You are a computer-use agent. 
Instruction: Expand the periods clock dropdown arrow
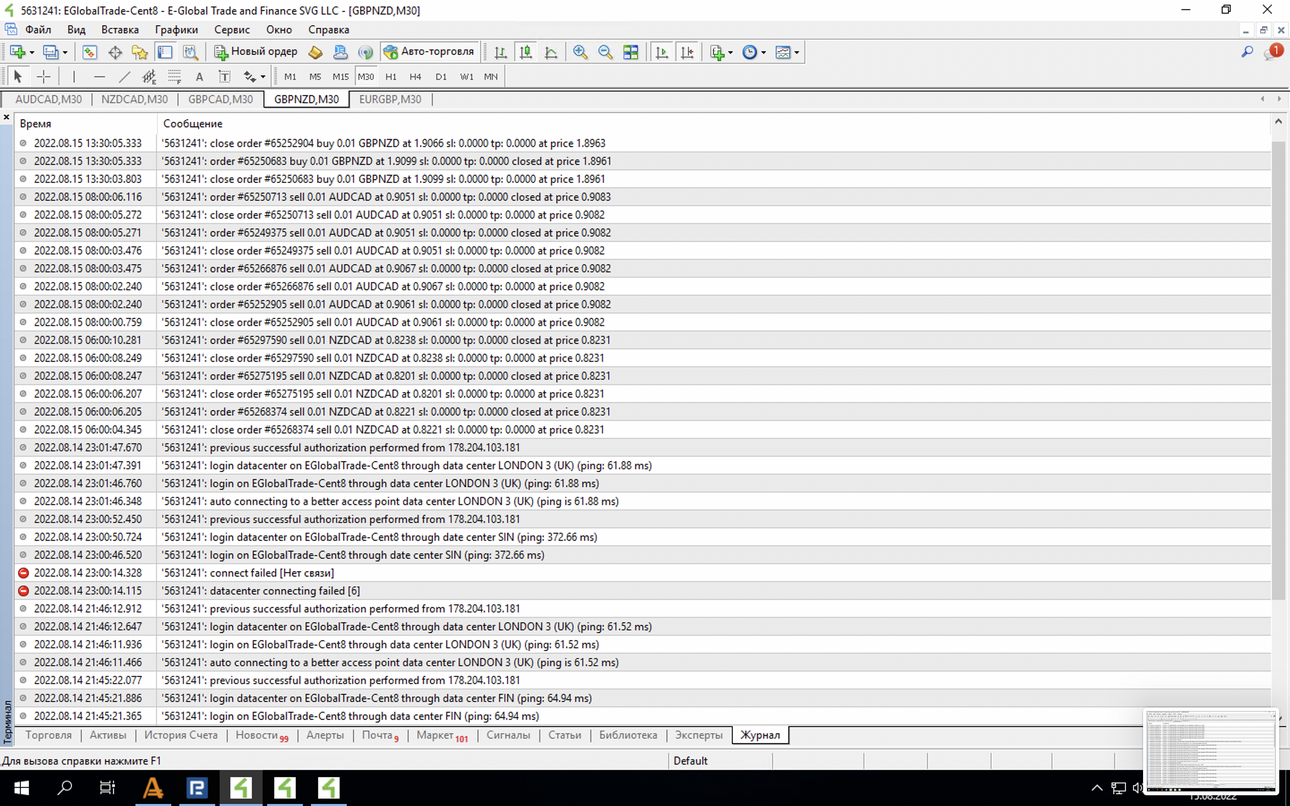764,52
